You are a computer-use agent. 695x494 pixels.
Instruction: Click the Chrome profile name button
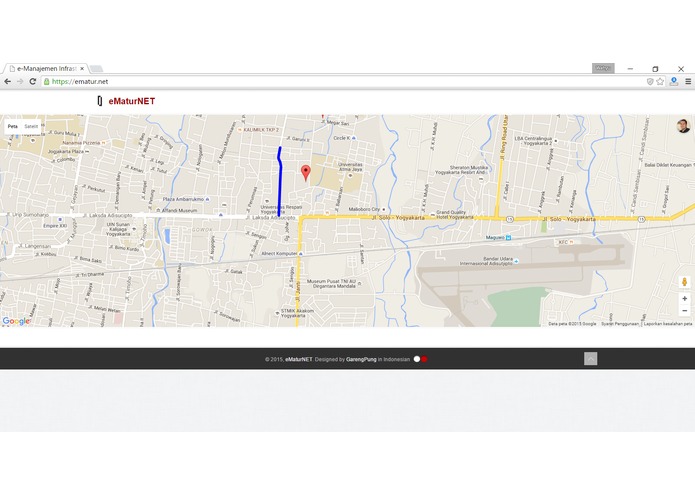coord(603,68)
